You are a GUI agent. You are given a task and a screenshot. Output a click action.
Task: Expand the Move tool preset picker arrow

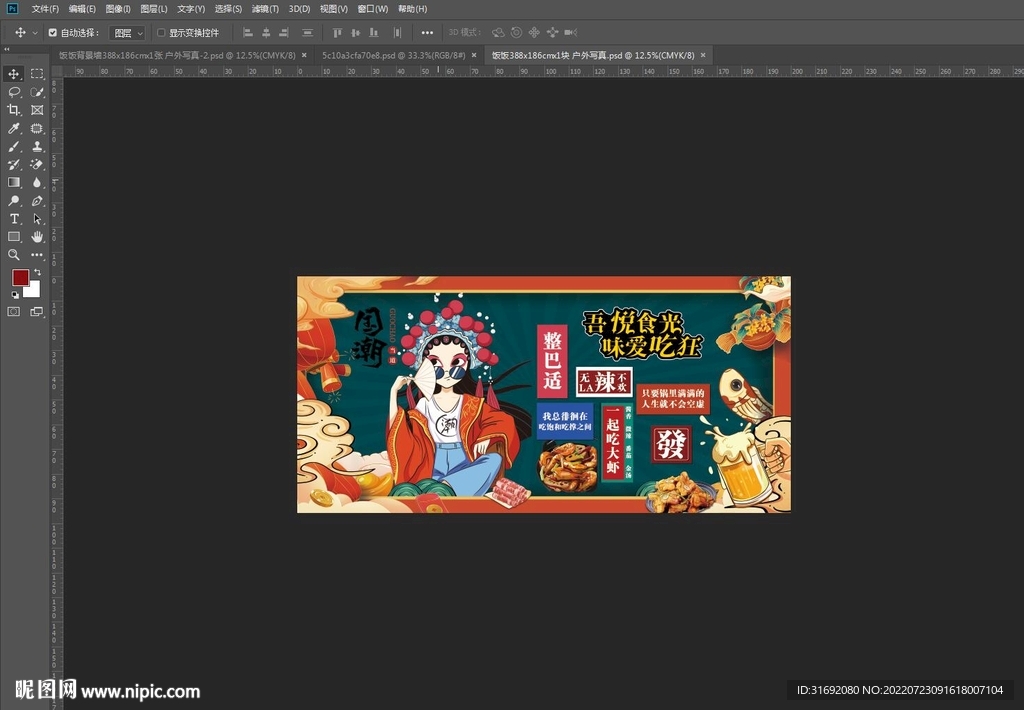pyautogui.click(x=35, y=33)
